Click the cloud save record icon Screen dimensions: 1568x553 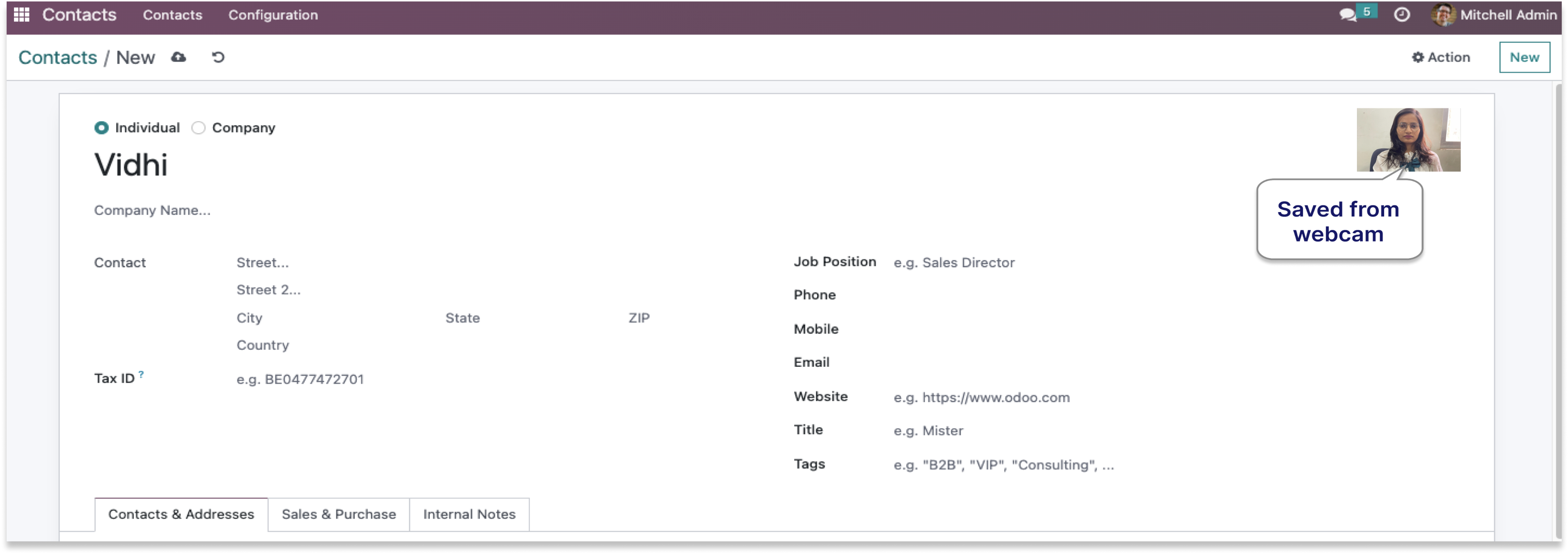178,57
